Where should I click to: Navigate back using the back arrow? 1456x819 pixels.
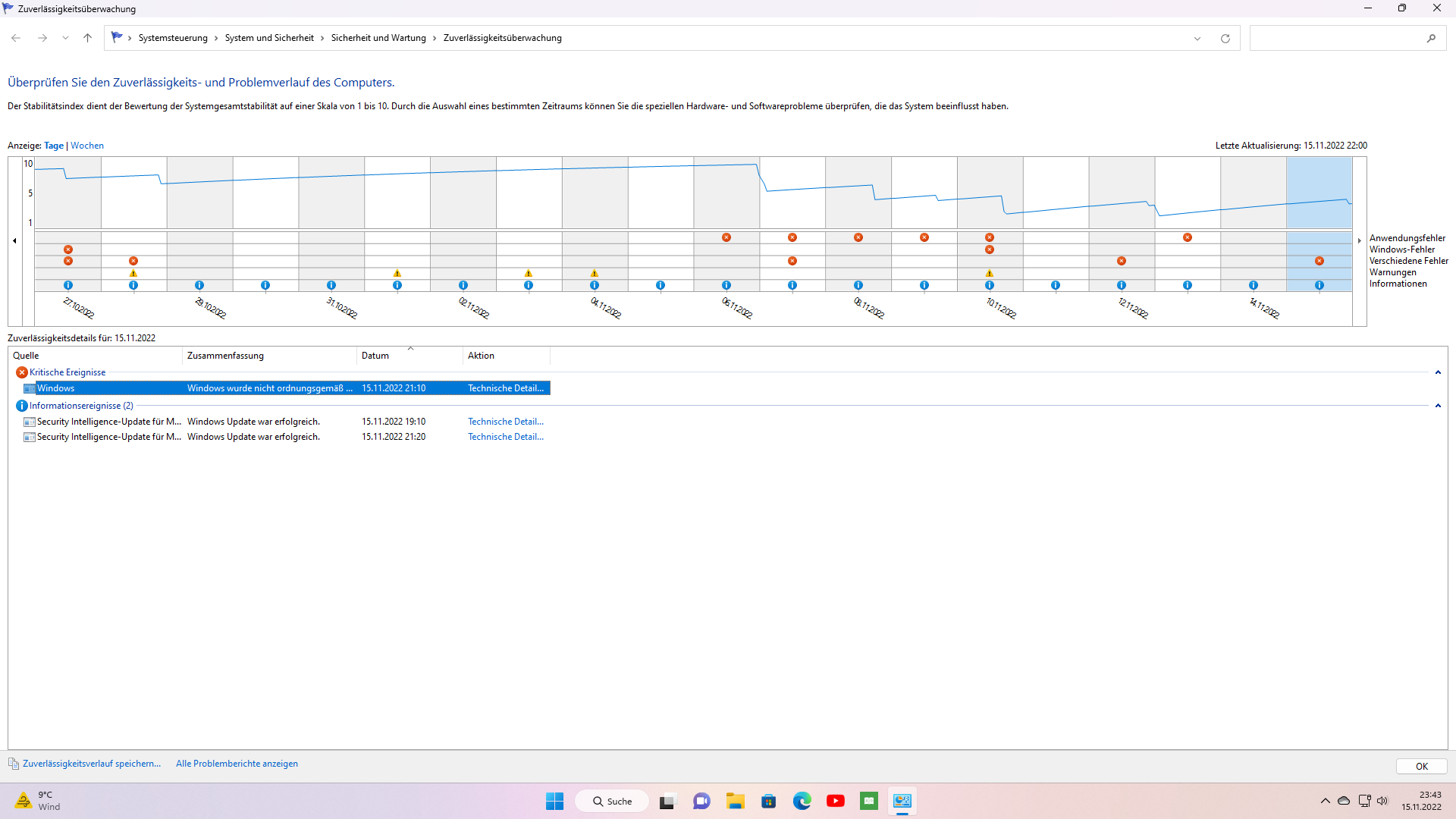(x=15, y=38)
